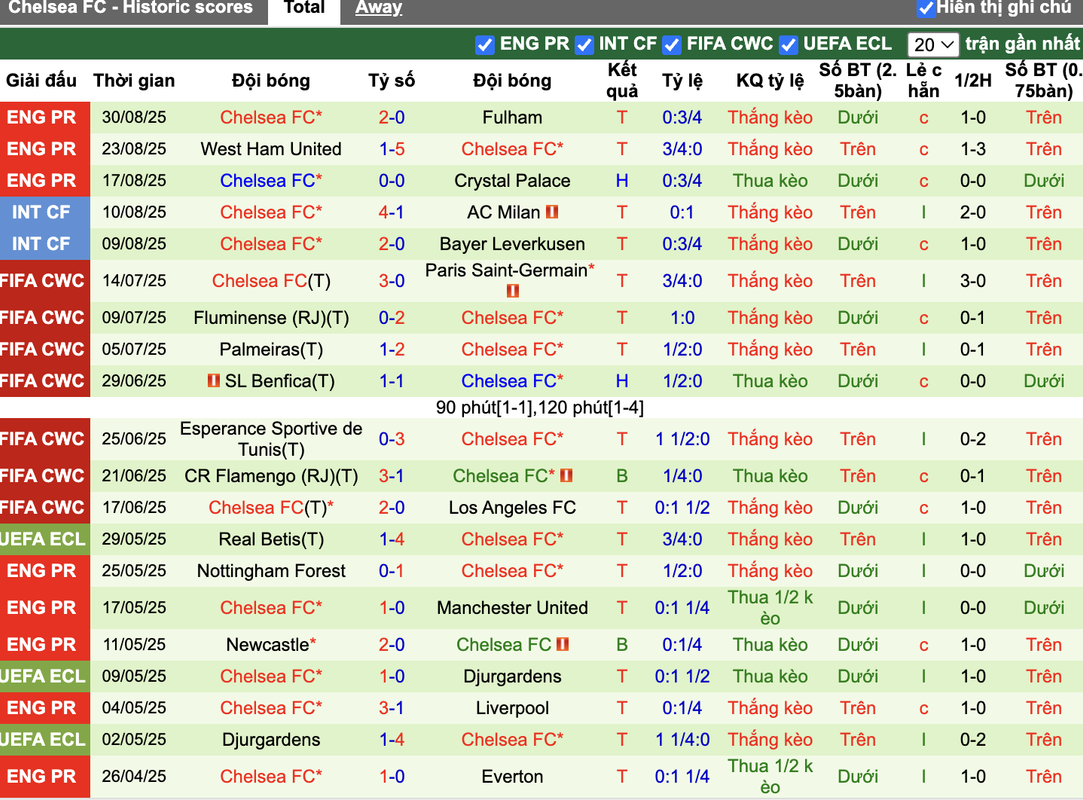Click the 3-1 score versus Liverpool

pyautogui.click(x=391, y=708)
